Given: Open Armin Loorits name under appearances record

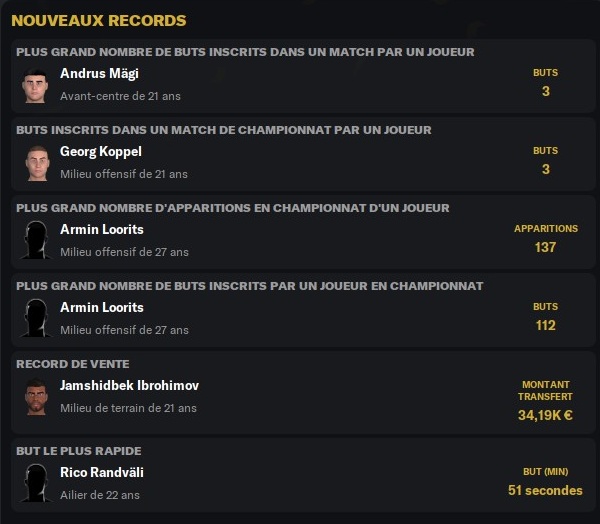Looking at the screenshot, I should point(102,229).
